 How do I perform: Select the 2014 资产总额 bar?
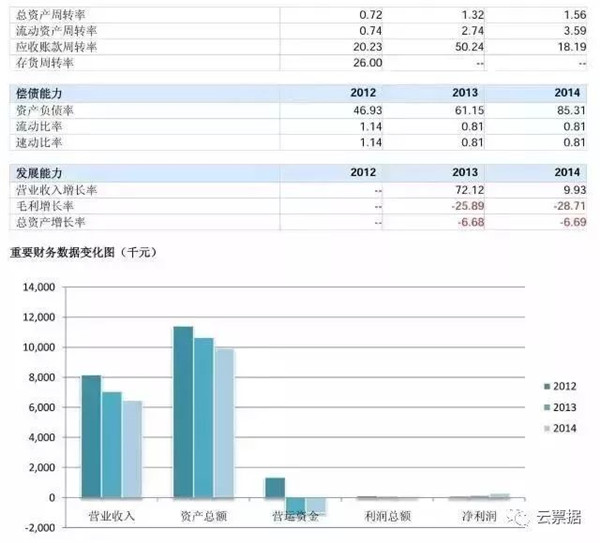pos(224,423)
